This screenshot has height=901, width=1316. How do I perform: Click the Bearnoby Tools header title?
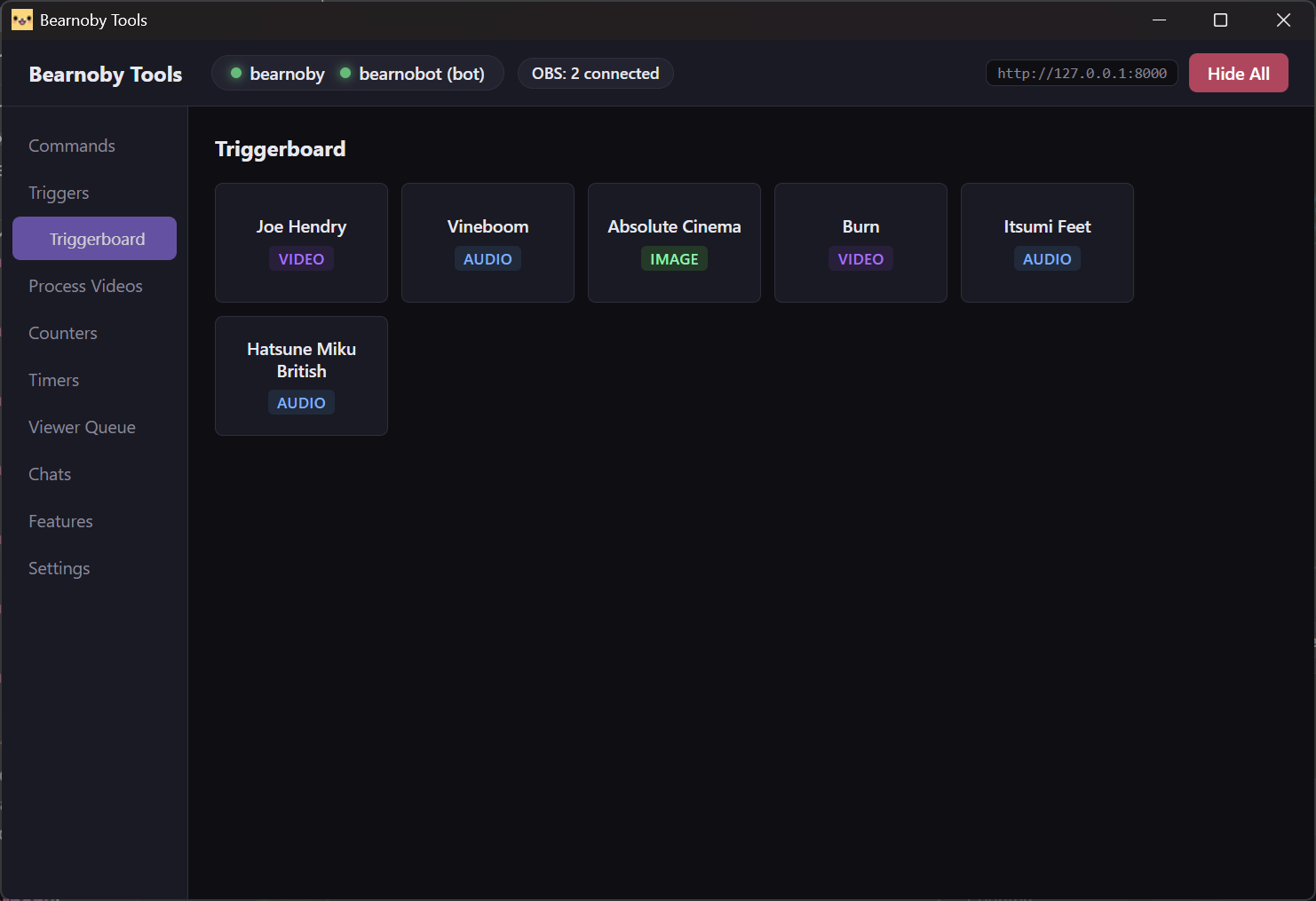[x=106, y=75]
